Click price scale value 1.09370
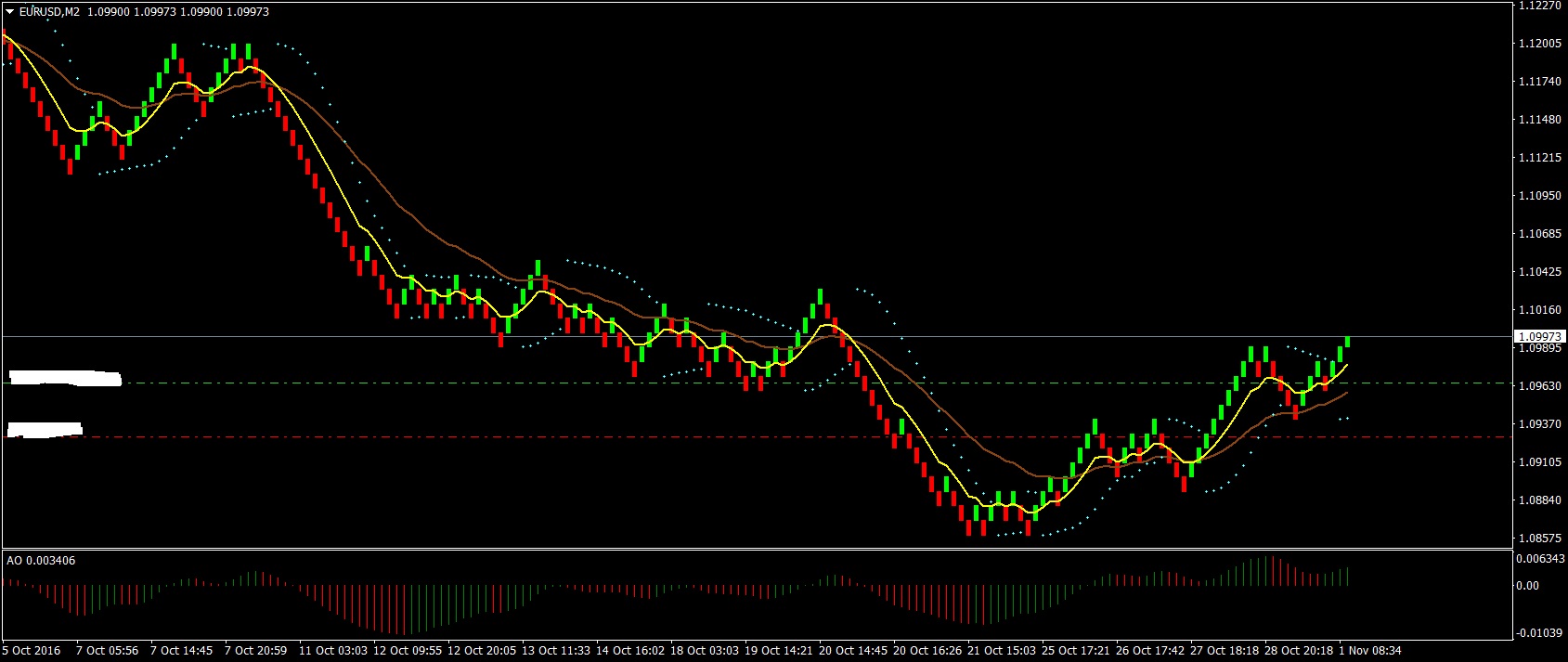The height and width of the screenshot is (662, 1568). click(1541, 424)
